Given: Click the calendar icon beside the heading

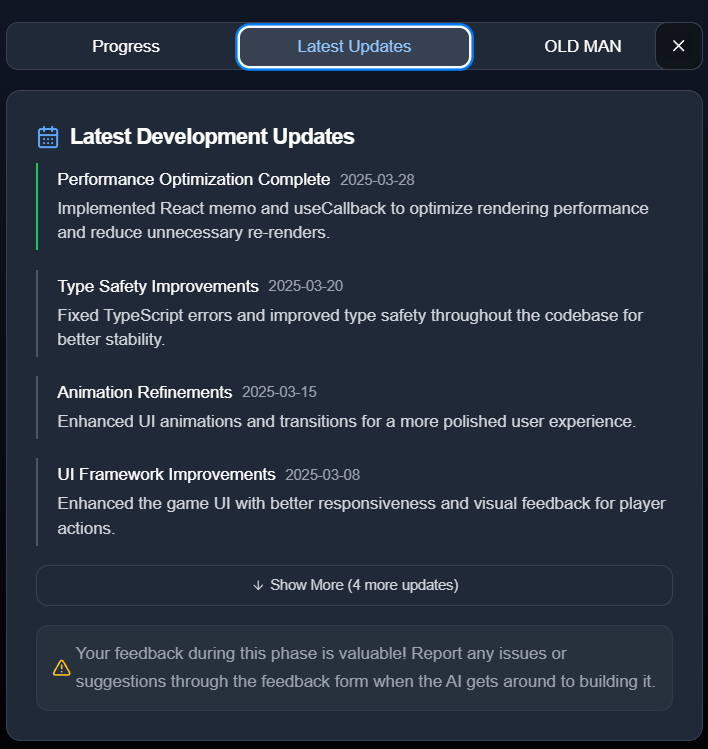Looking at the screenshot, I should pos(48,137).
